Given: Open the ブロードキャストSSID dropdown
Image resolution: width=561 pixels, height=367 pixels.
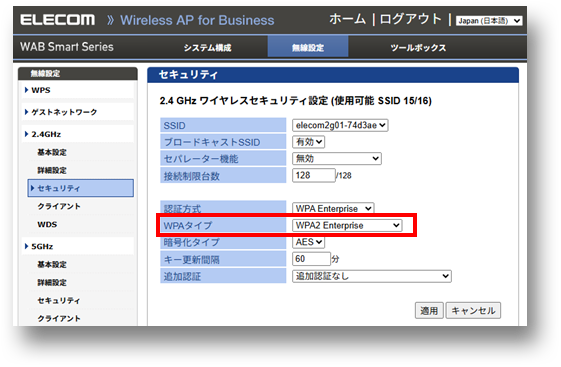Looking at the screenshot, I should pyautogui.click(x=308, y=142).
